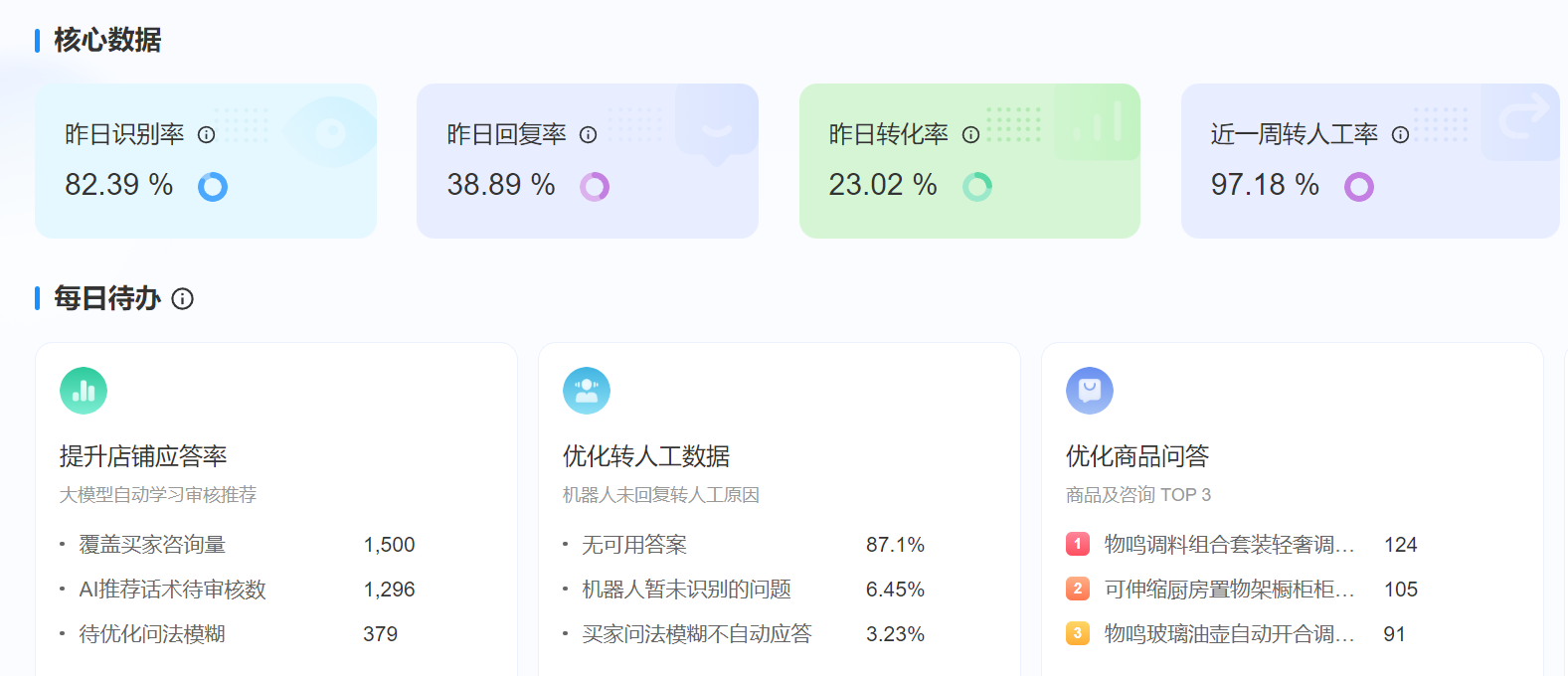This screenshot has height=676, width=1568.
Task: Click the value 379
Action: pyautogui.click(x=381, y=634)
